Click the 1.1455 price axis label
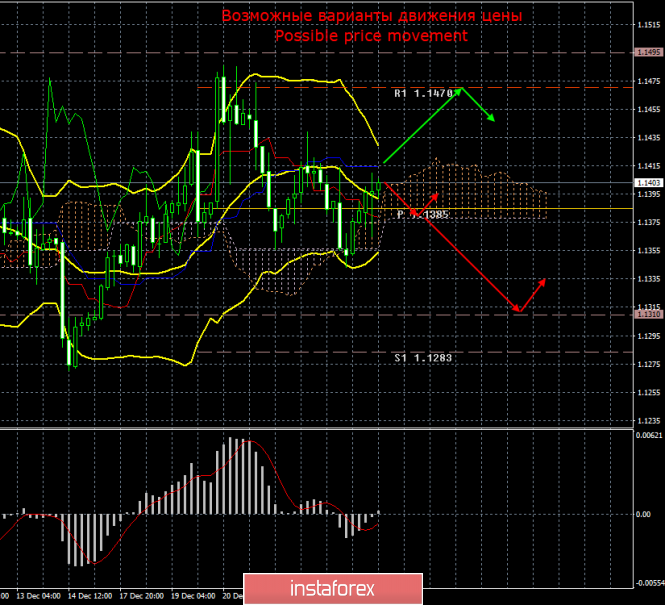665x605 pixels. pos(649,109)
